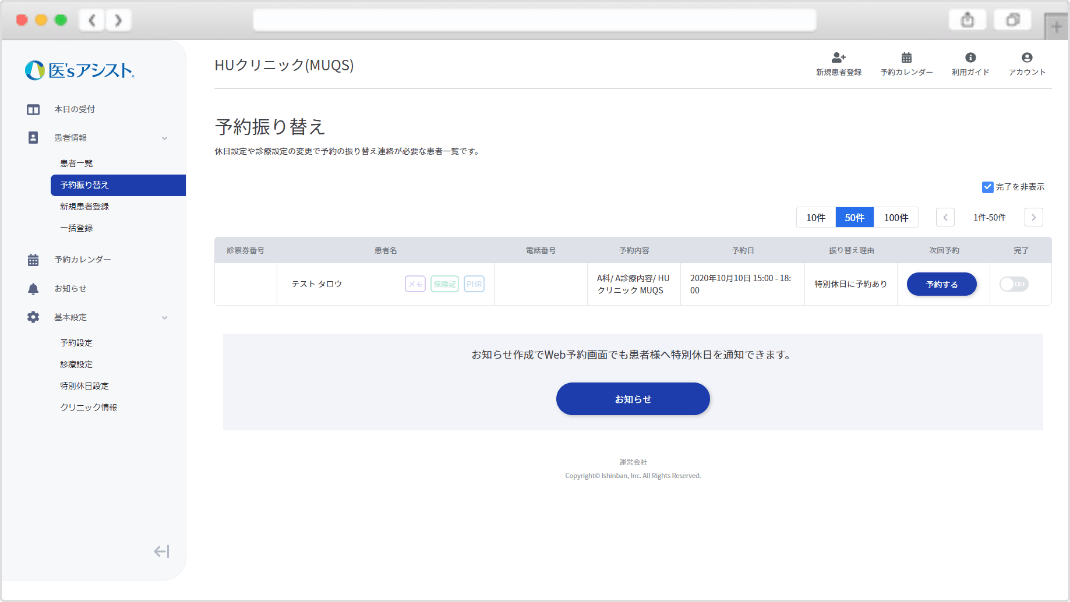
Task: Open the 予約カレンダー header icon
Action: [906, 59]
